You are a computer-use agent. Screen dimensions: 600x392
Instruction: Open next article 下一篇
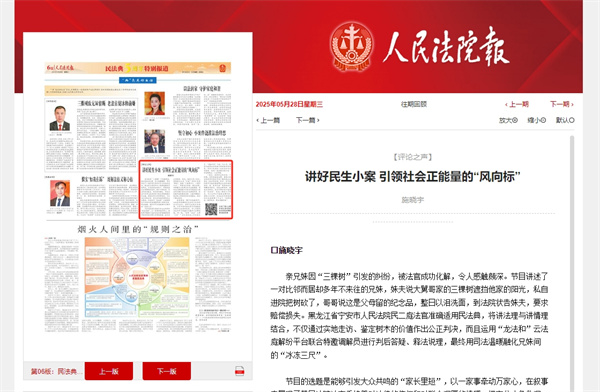click(x=308, y=120)
